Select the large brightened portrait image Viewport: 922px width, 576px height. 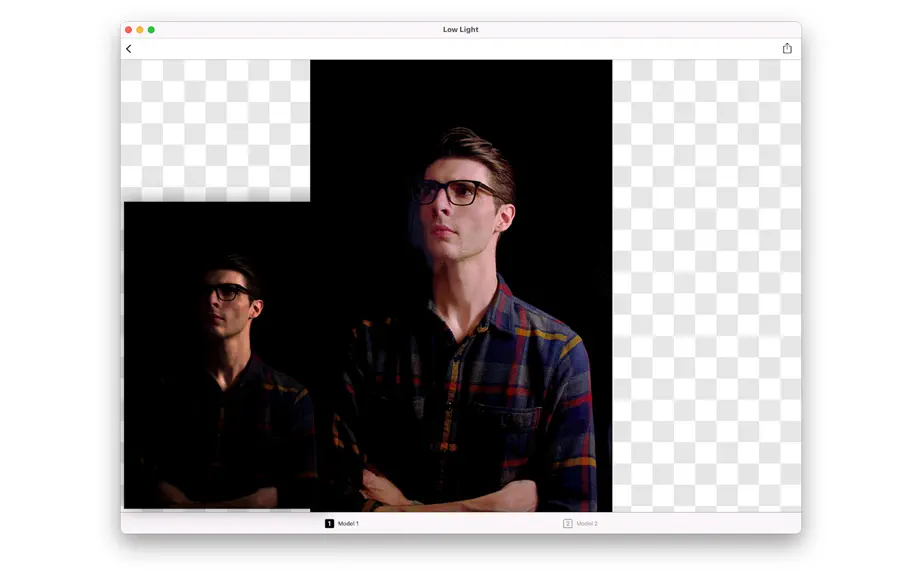click(461, 286)
